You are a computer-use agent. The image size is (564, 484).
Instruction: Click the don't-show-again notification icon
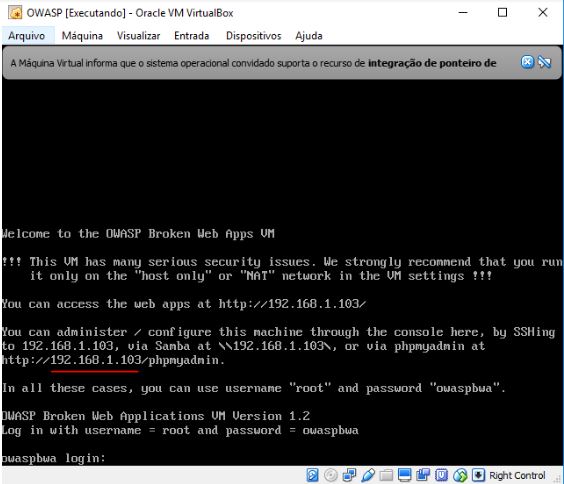[x=544, y=62]
